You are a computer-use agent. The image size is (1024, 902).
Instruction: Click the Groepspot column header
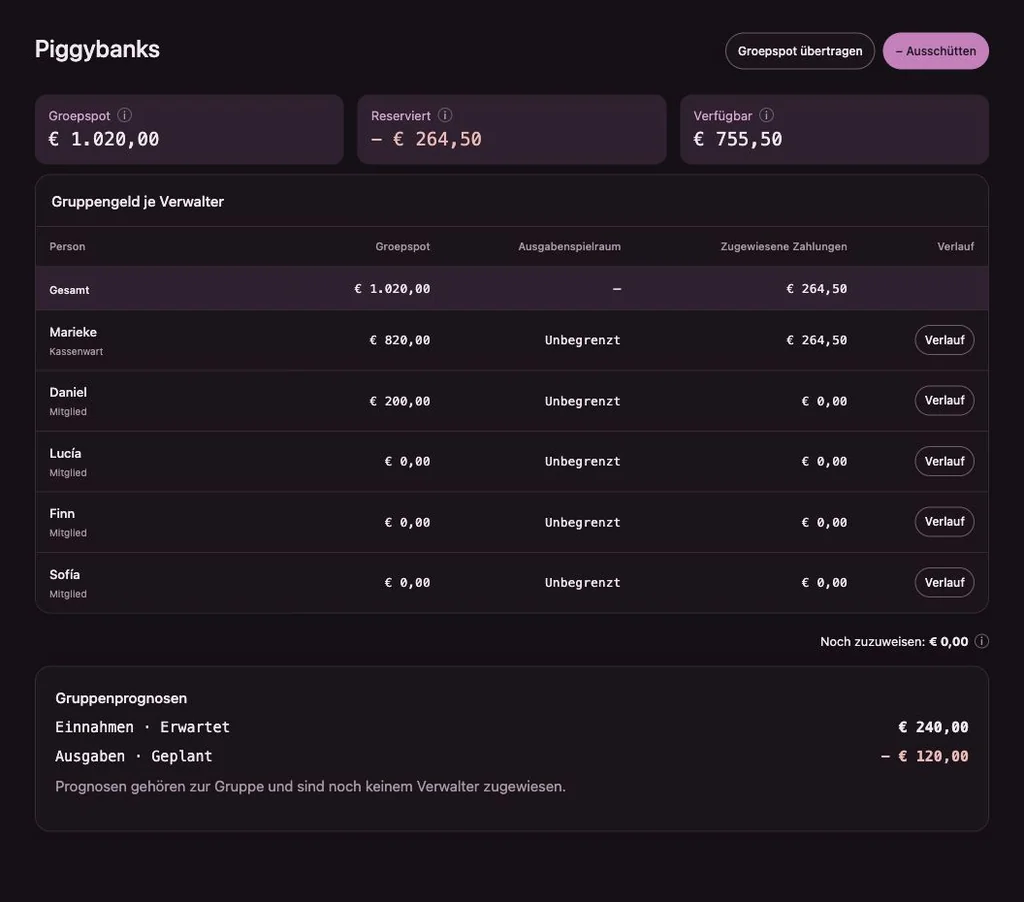point(402,246)
